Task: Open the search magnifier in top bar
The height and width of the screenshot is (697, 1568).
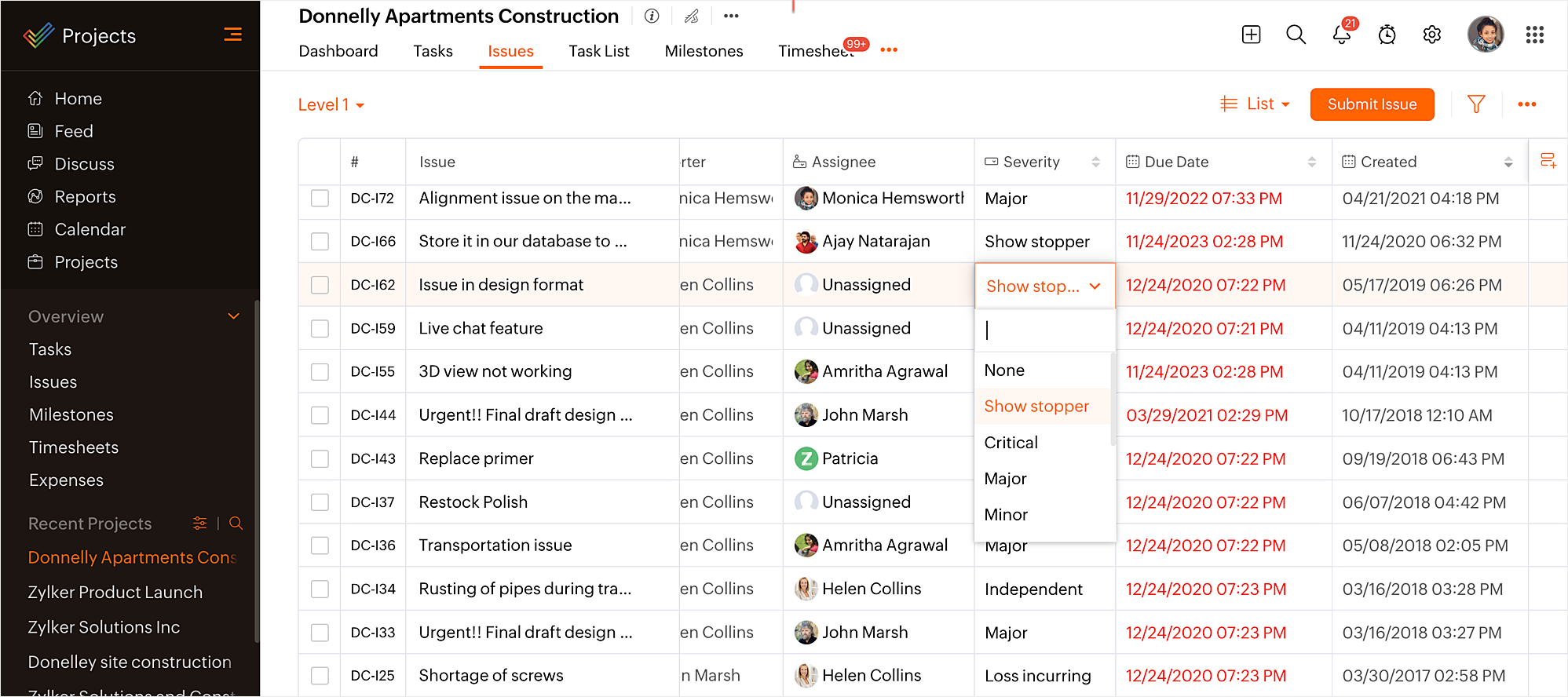Action: coord(1296,35)
